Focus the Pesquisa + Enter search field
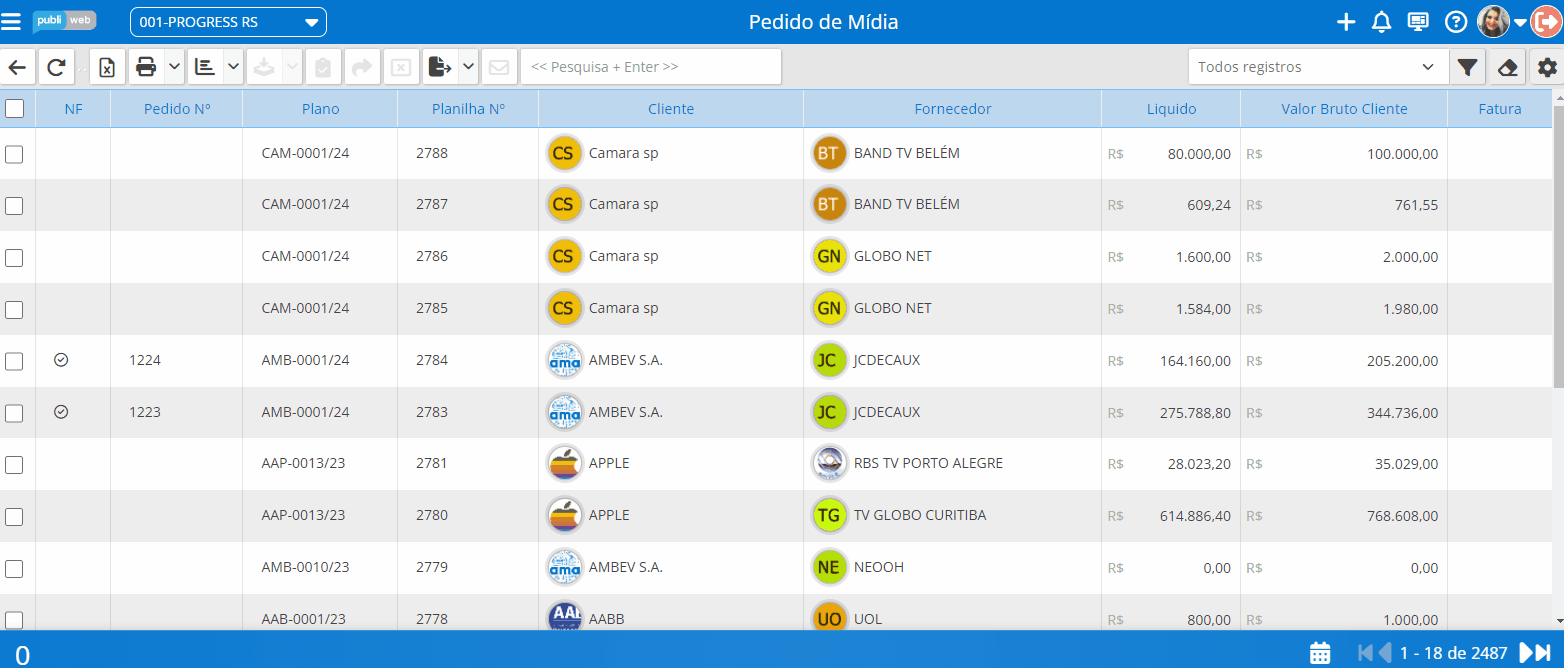 pos(651,67)
